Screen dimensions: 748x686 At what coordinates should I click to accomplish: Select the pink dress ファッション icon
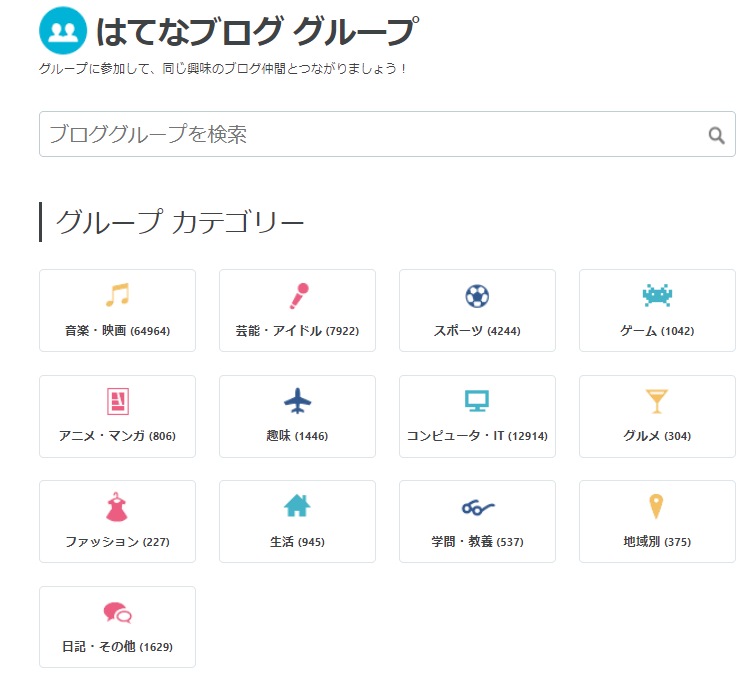[x=117, y=506]
